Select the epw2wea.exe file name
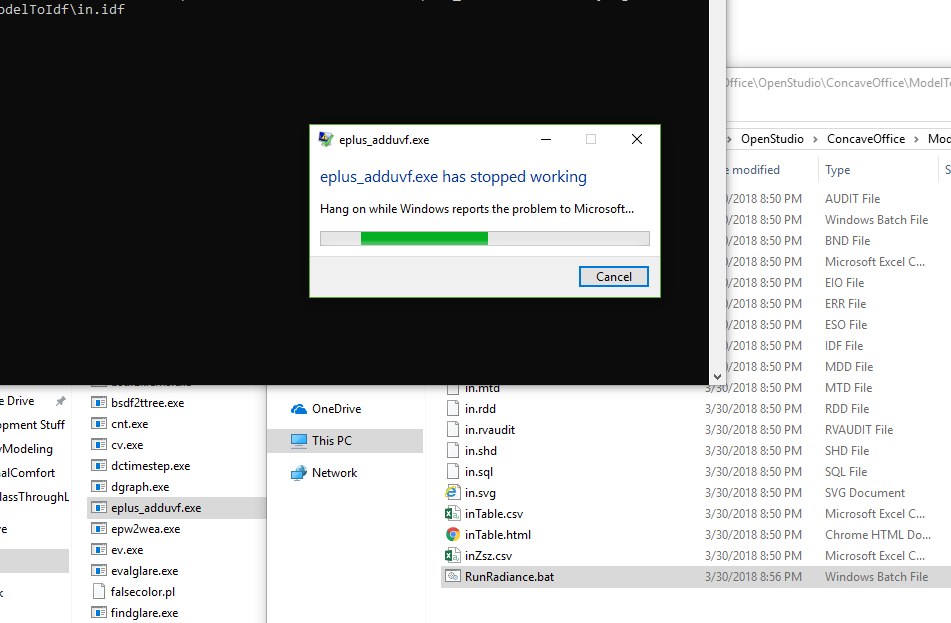Image resolution: width=951 pixels, height=623 pixels. [x=146, y=529]
